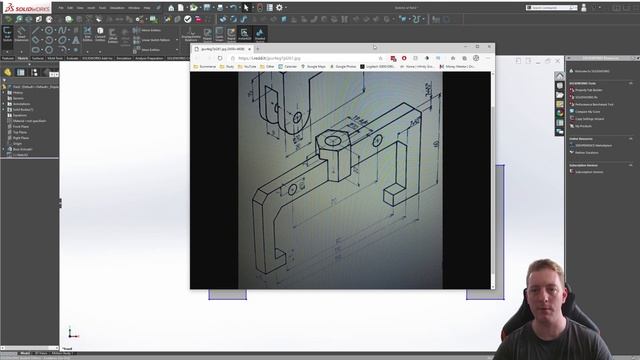Expand the Boss-Extrude feature node
Viewport: 640px width, 360px height.
point(4,149)
